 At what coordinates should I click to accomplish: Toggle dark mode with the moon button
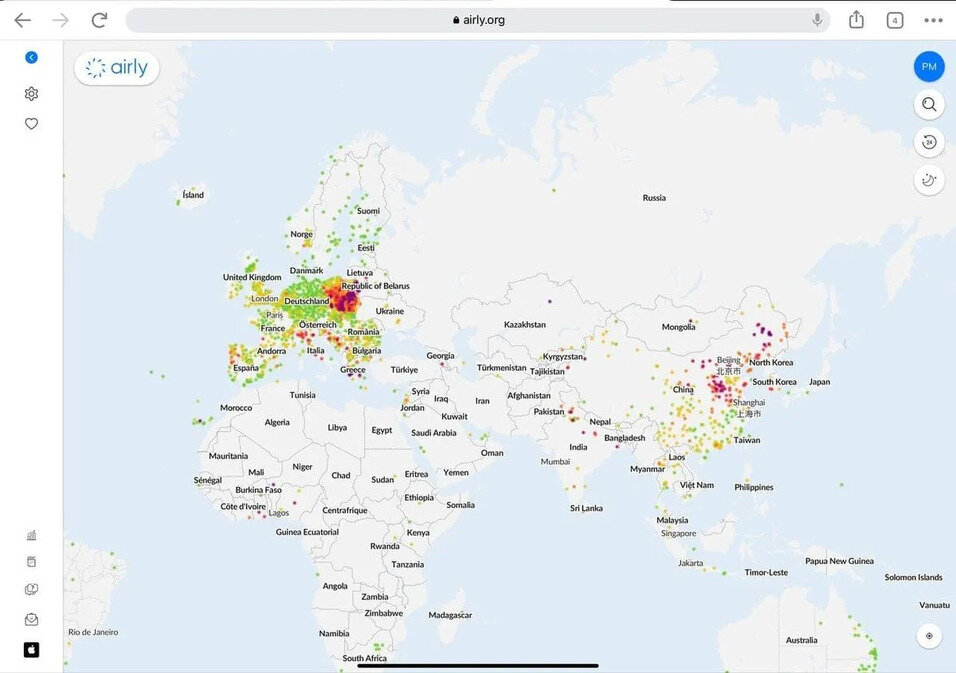coord(929,180)
